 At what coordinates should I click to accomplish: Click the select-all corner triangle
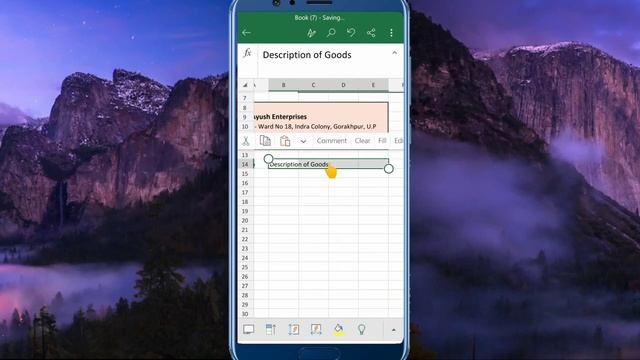click(245, 85)
